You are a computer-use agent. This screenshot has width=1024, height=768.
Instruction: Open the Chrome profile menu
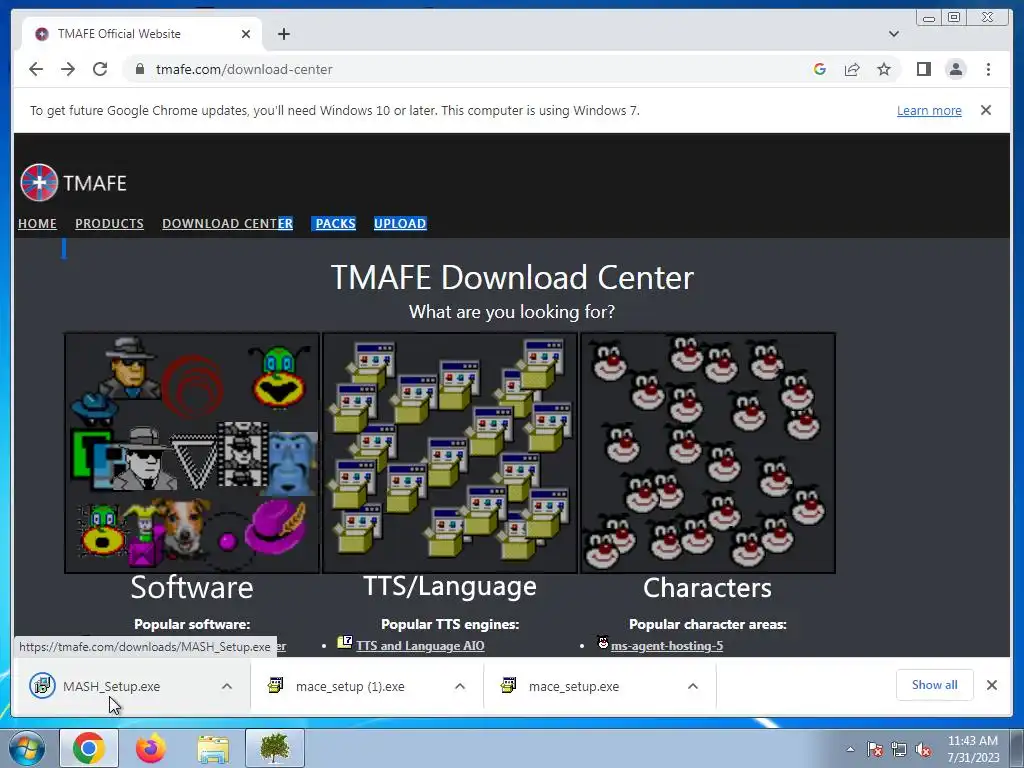[x=955, y=69]
